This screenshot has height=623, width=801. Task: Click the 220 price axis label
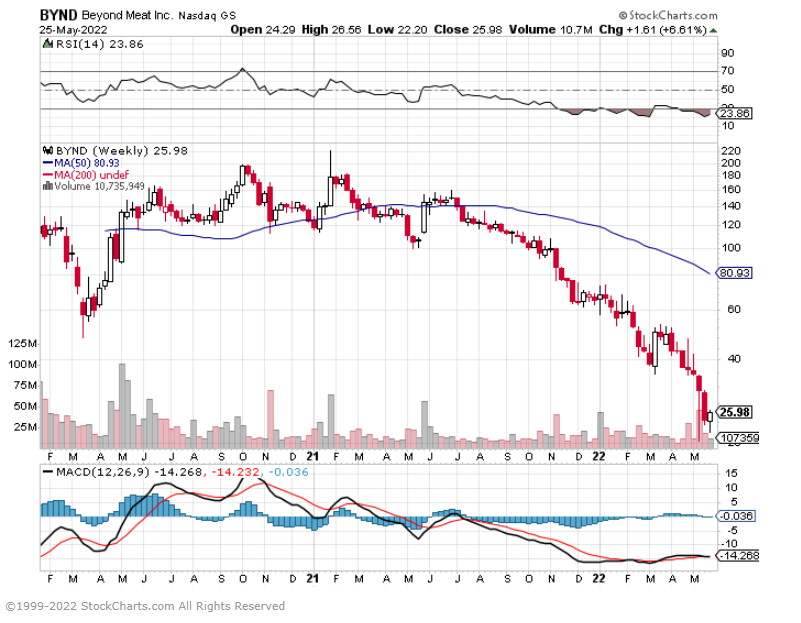coord(731,151)
